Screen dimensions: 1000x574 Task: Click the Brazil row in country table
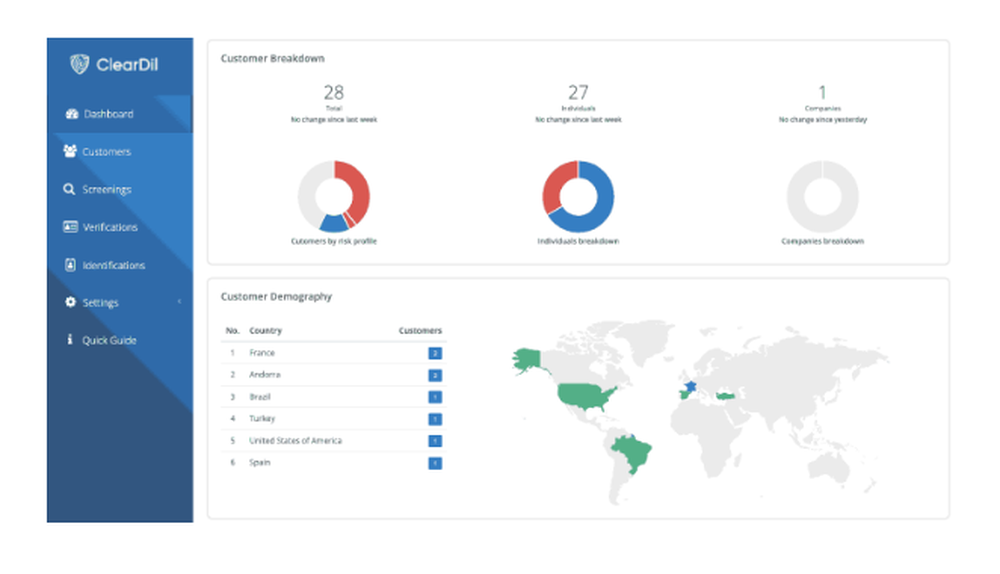334,397
